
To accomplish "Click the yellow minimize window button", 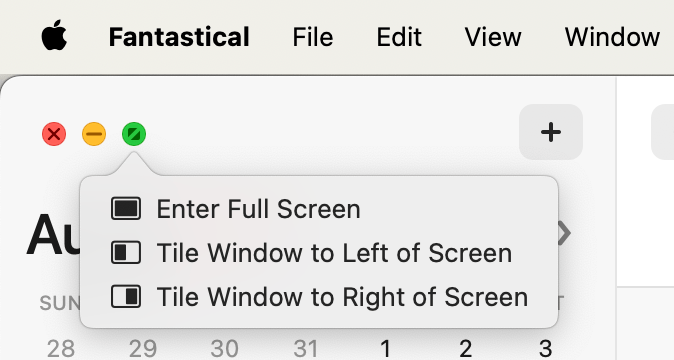I will [x=94, y=134].
